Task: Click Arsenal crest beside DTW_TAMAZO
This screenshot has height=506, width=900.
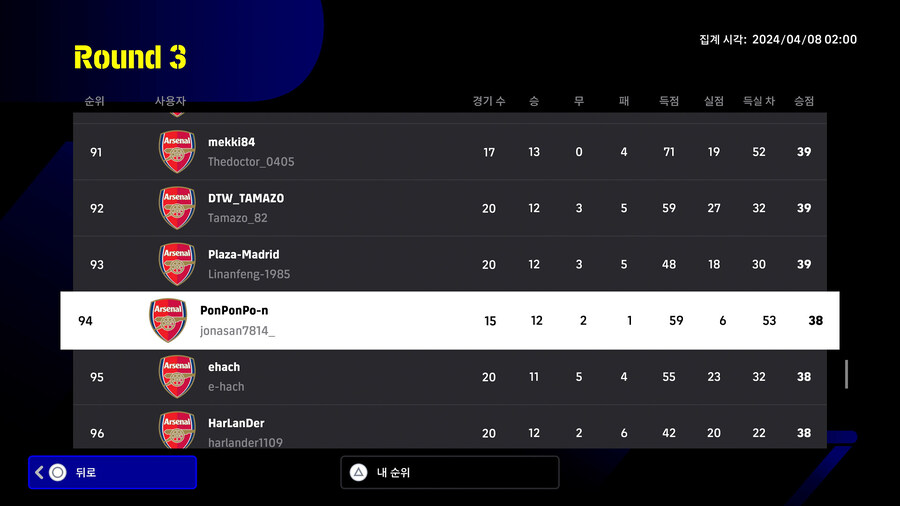Action: click(177, 208)
